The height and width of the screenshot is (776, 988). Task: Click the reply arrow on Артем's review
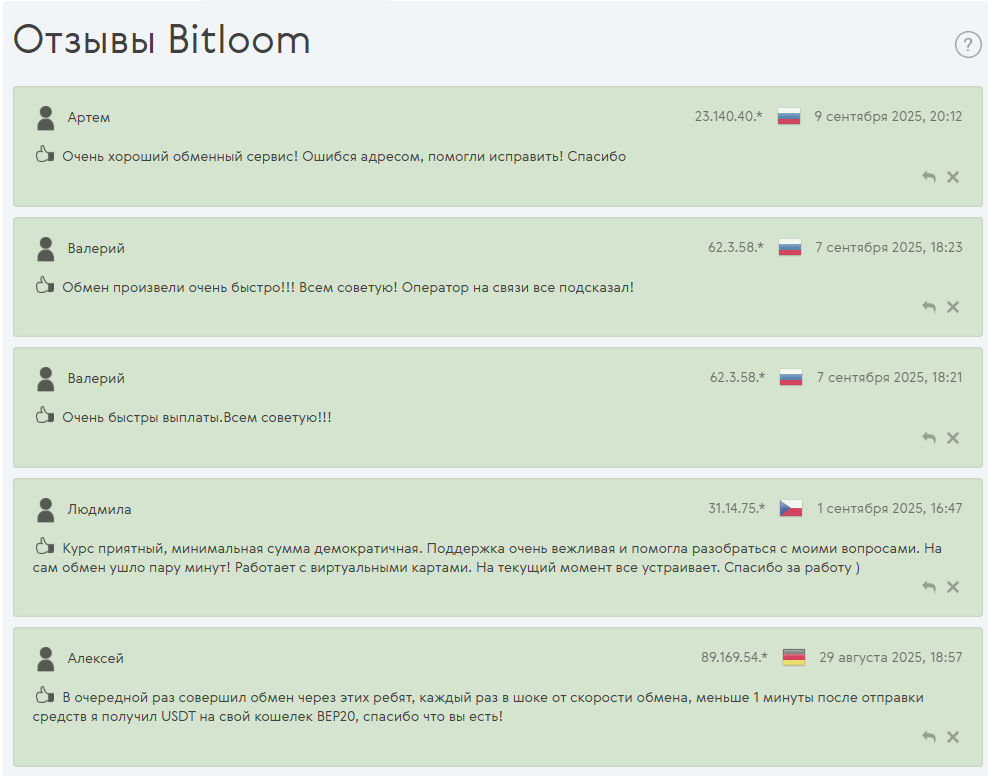(928, 176)
